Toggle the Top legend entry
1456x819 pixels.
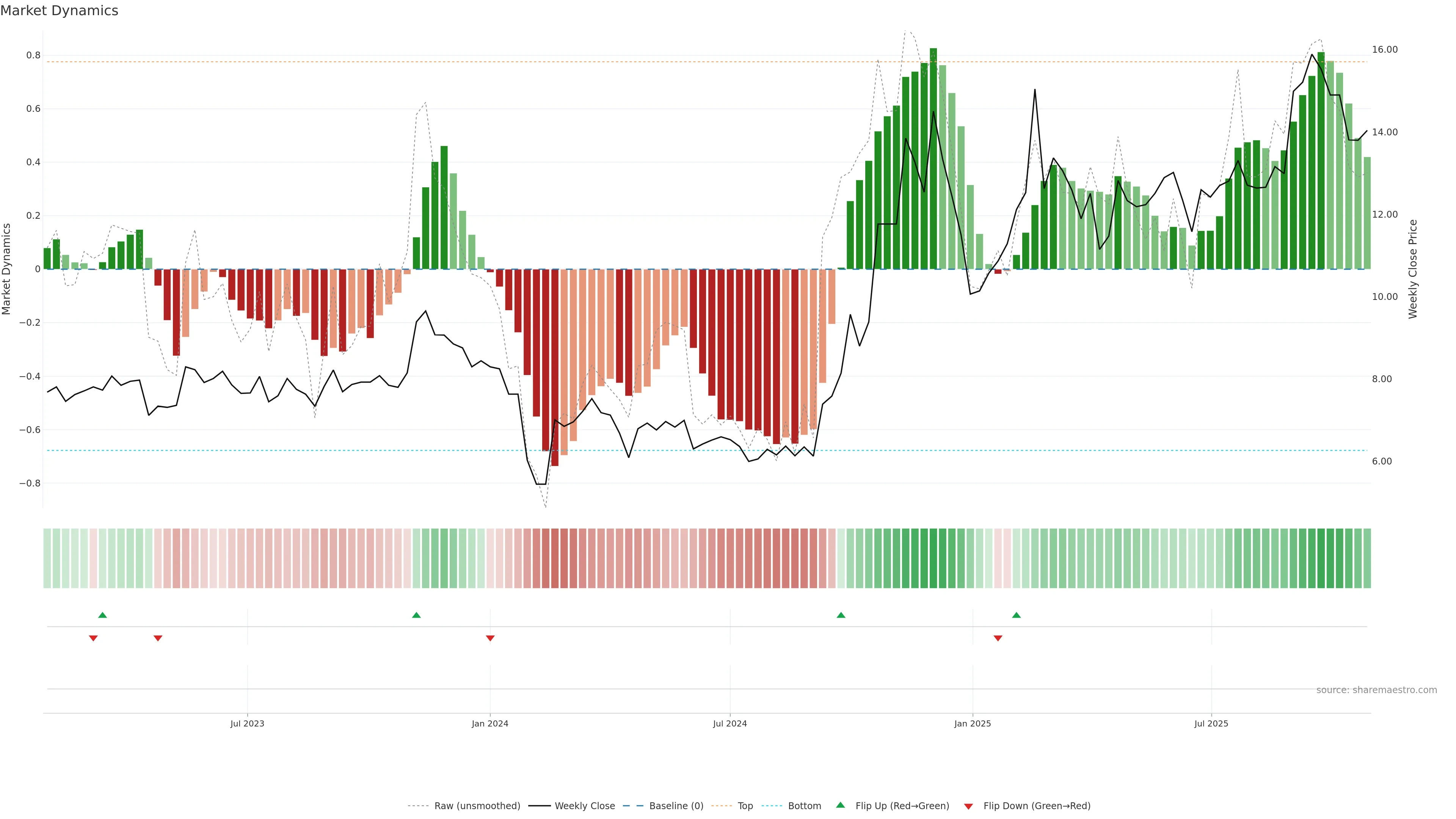[745, 806]
